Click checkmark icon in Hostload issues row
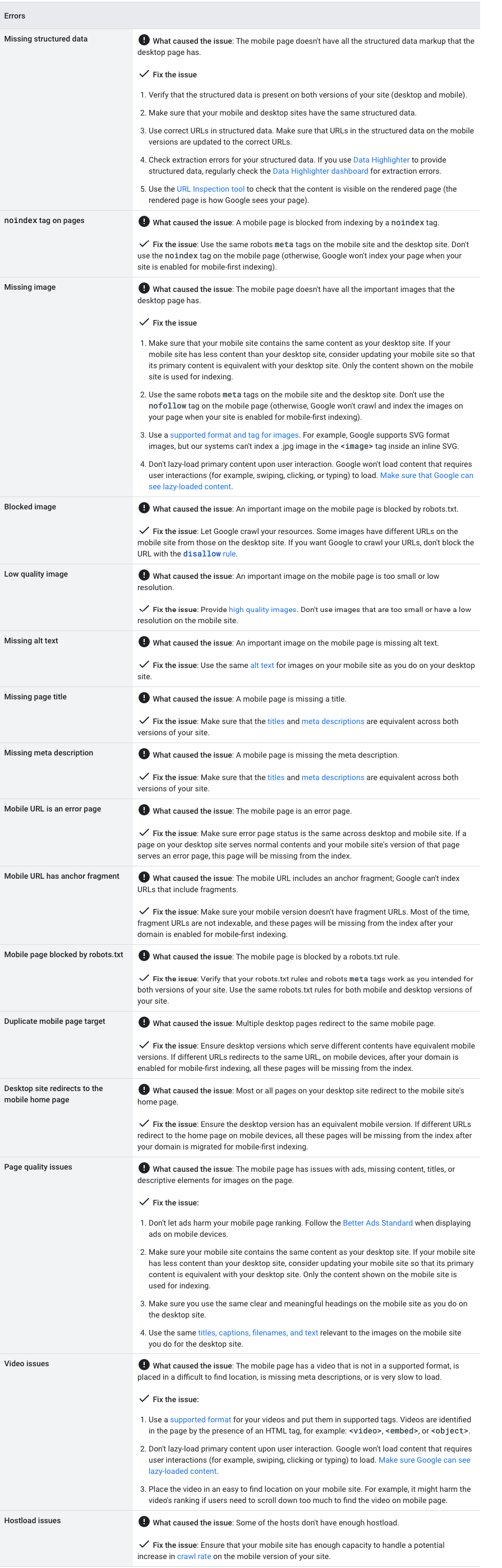Screen dimensions: 502x1568 coord(144,1544)
